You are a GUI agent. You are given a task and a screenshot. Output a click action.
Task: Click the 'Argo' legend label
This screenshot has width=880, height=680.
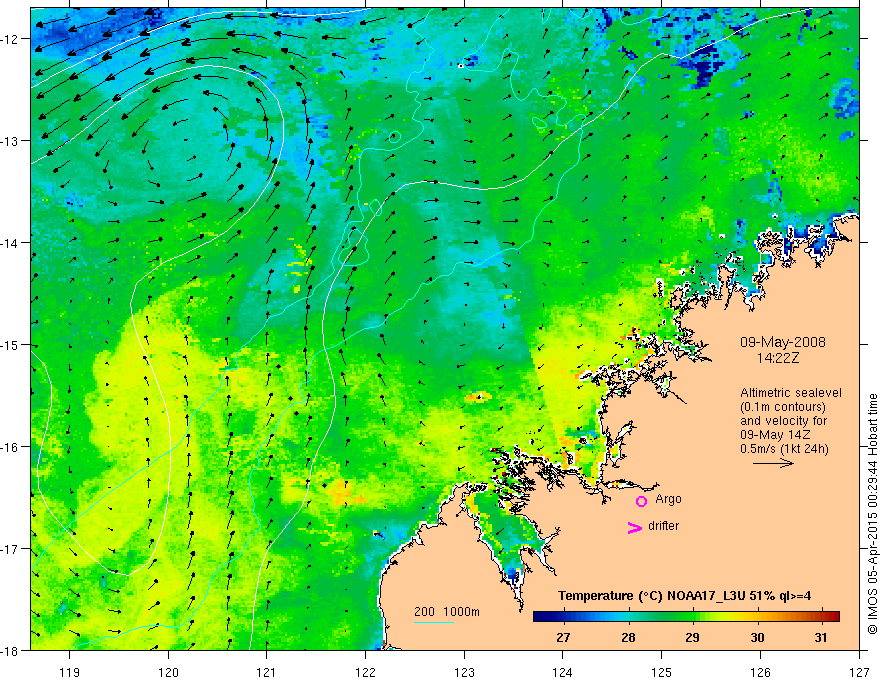[668, 499]
